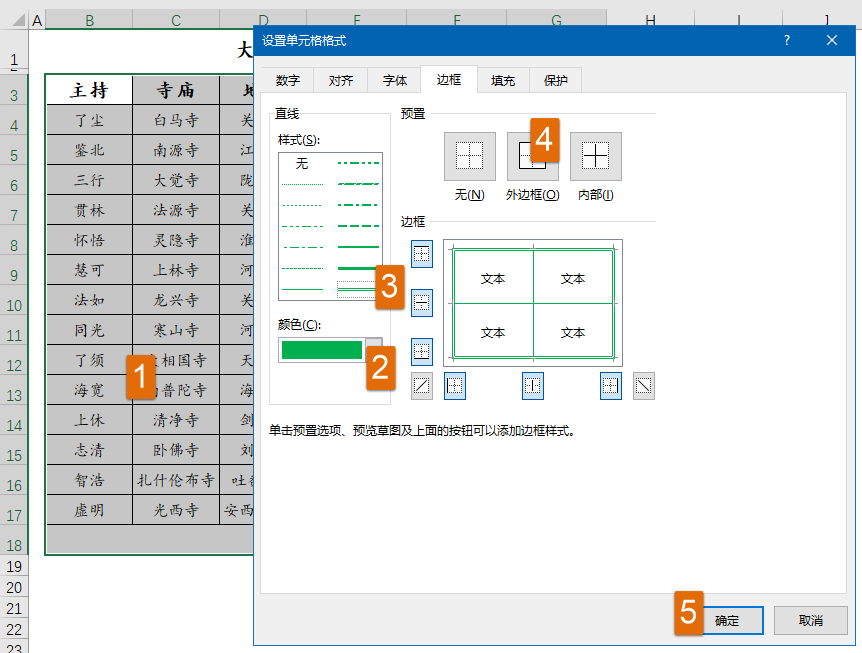862x653 pixels.
Task: Switch to the 填充 tab
Action: (x=503, y=80)
